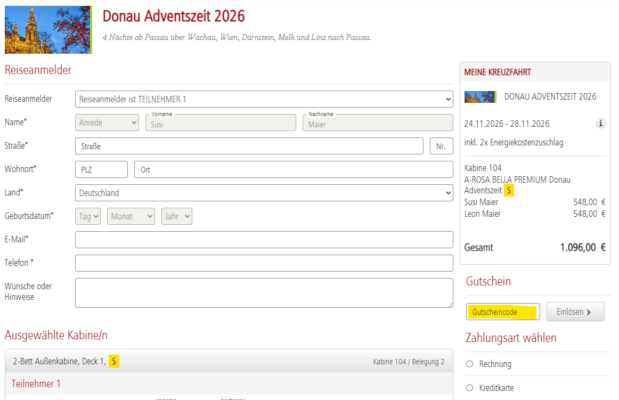Click the E-Mail input field
The image size is (619, 400).
pyautogui.click(x=264, y=240)
